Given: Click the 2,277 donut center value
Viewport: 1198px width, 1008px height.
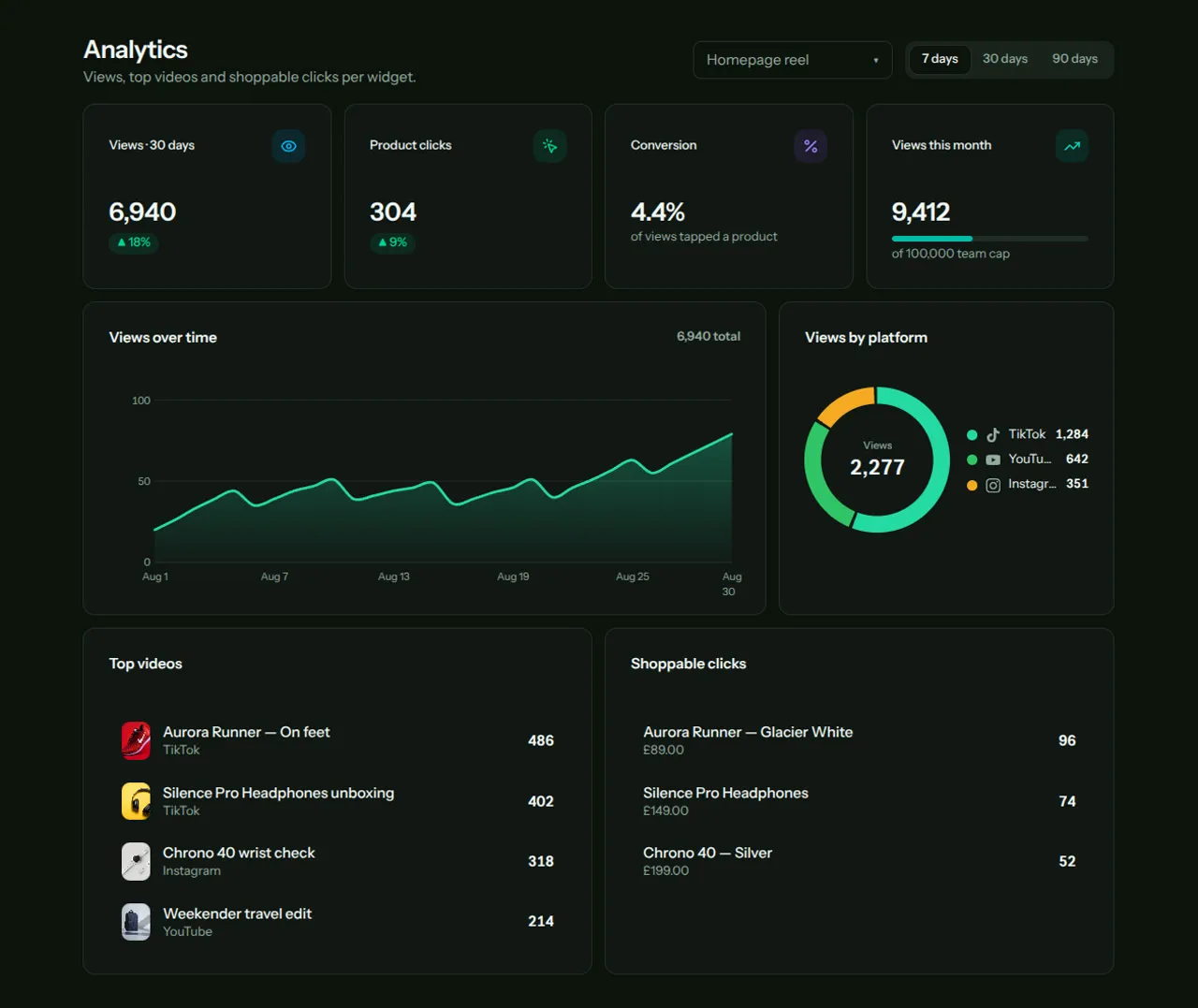Looking at the screenshot, I should pos(877,467).
